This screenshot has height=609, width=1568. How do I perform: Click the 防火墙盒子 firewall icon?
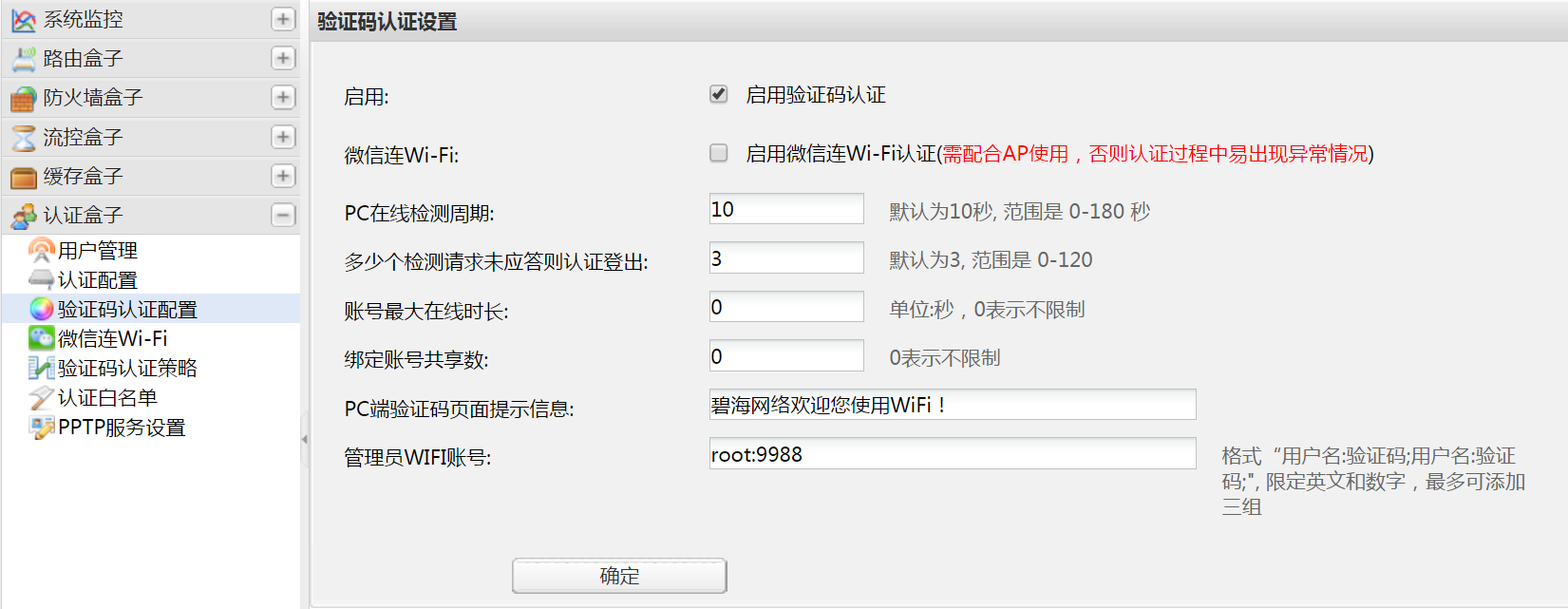pos(24,98)
